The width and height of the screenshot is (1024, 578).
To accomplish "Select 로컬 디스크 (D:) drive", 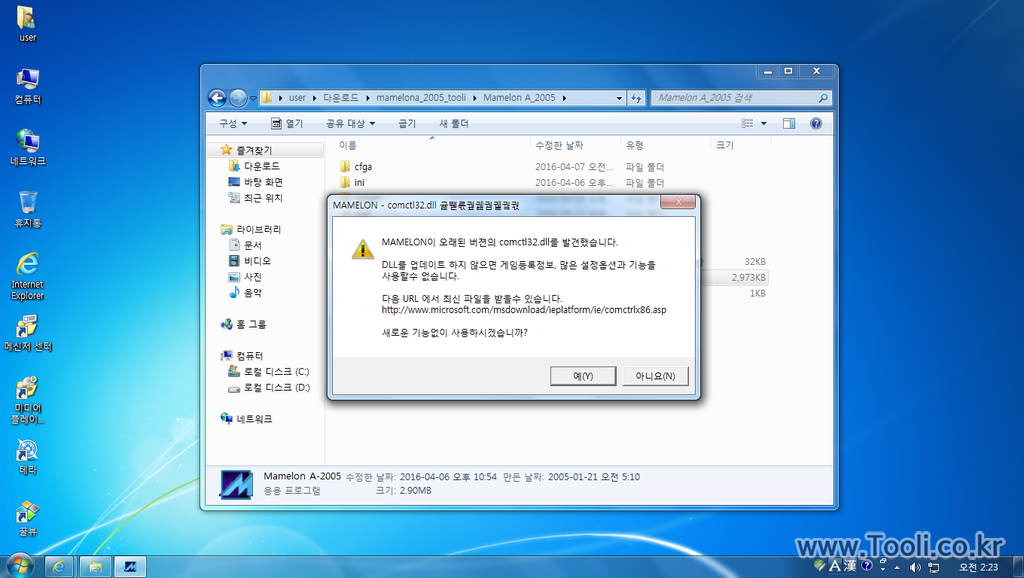I will [x=268, y=387].
